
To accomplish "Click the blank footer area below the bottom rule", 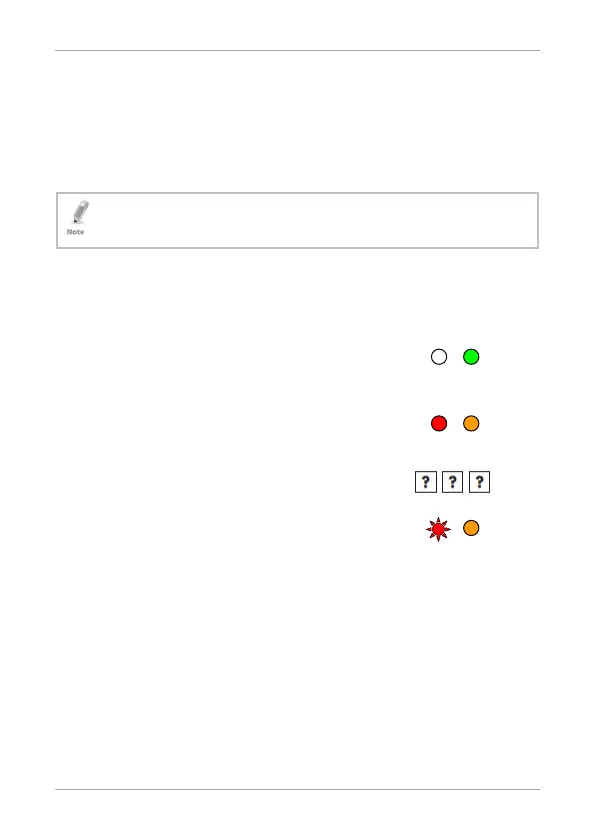I will [x=297, y=815].
